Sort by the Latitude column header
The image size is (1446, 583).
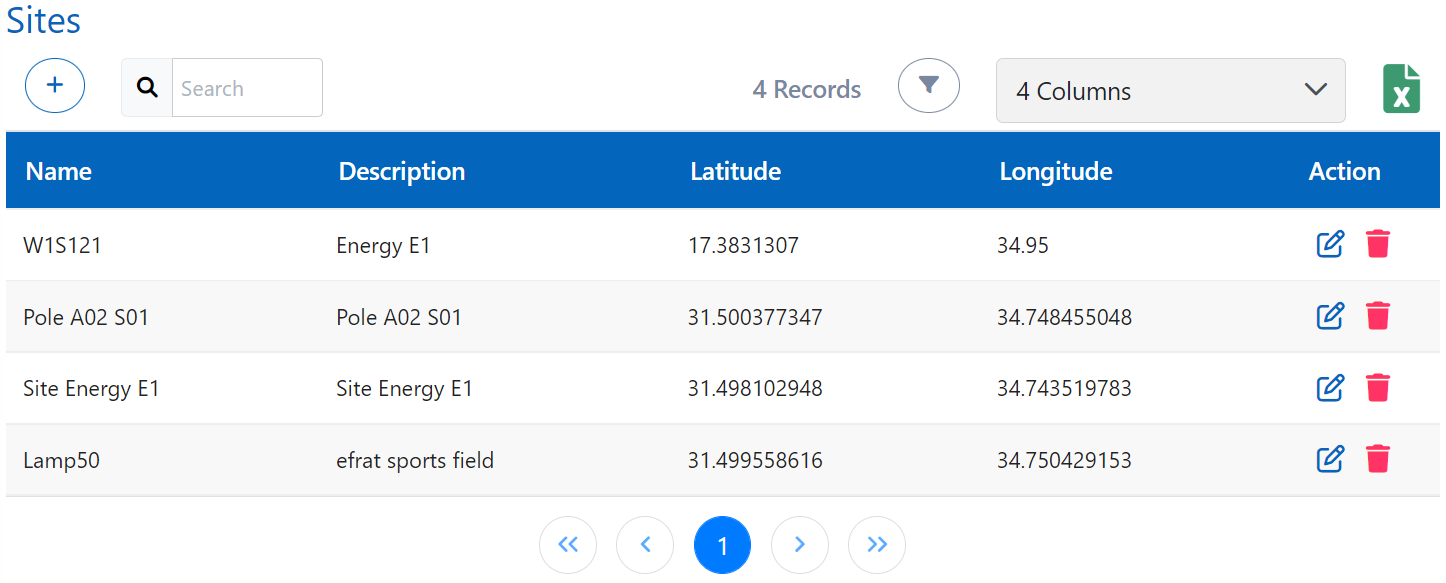tap(735, 171)
